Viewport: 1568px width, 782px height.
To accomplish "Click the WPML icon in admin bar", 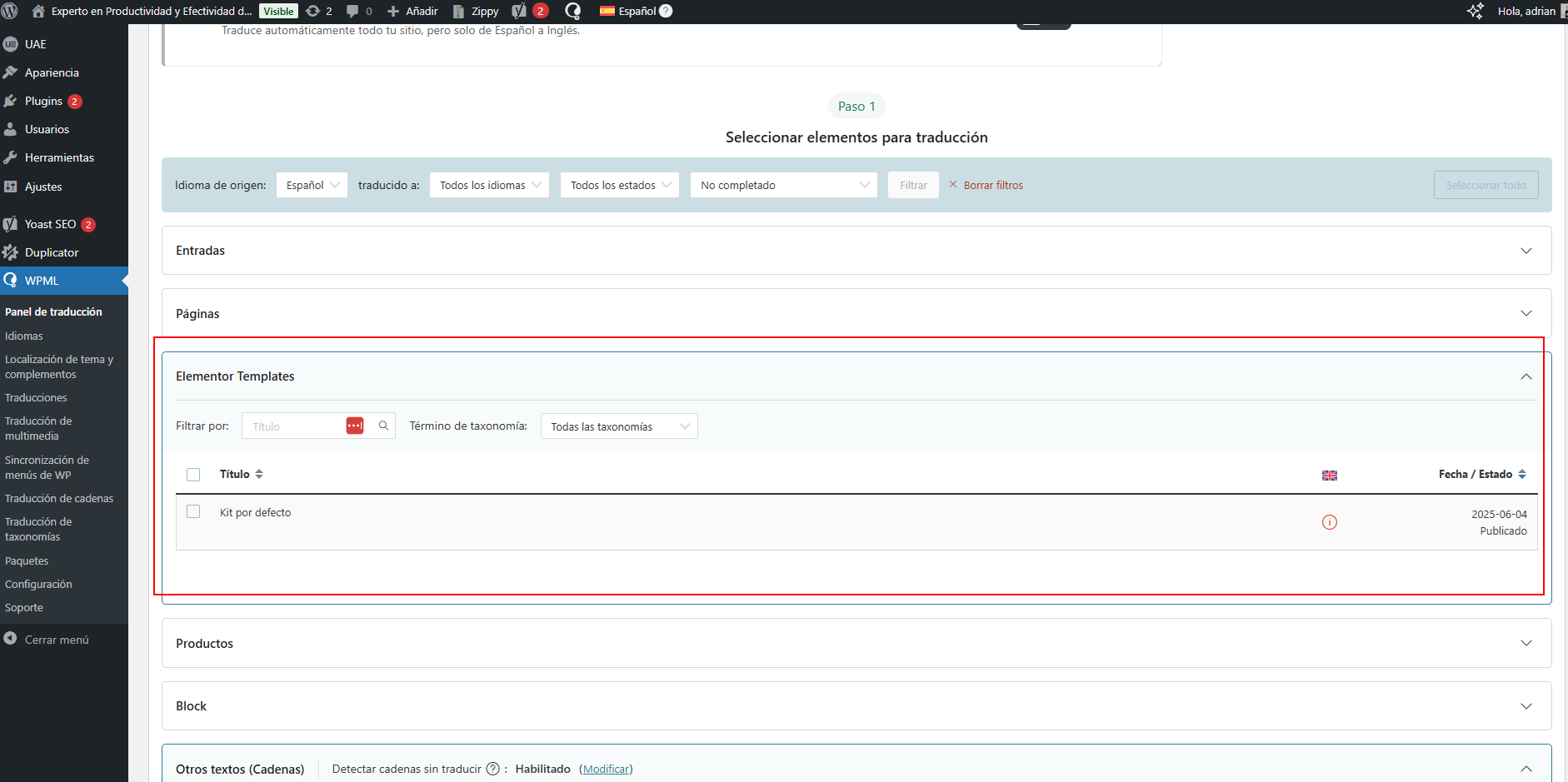I will [573, 11].
